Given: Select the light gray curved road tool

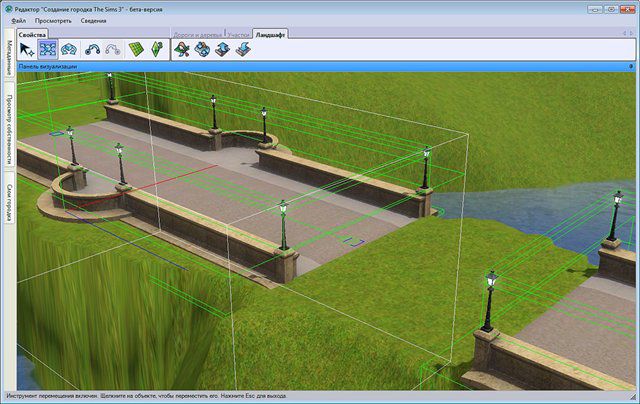Looking at the screenshot, I should [x=113, y=49].
